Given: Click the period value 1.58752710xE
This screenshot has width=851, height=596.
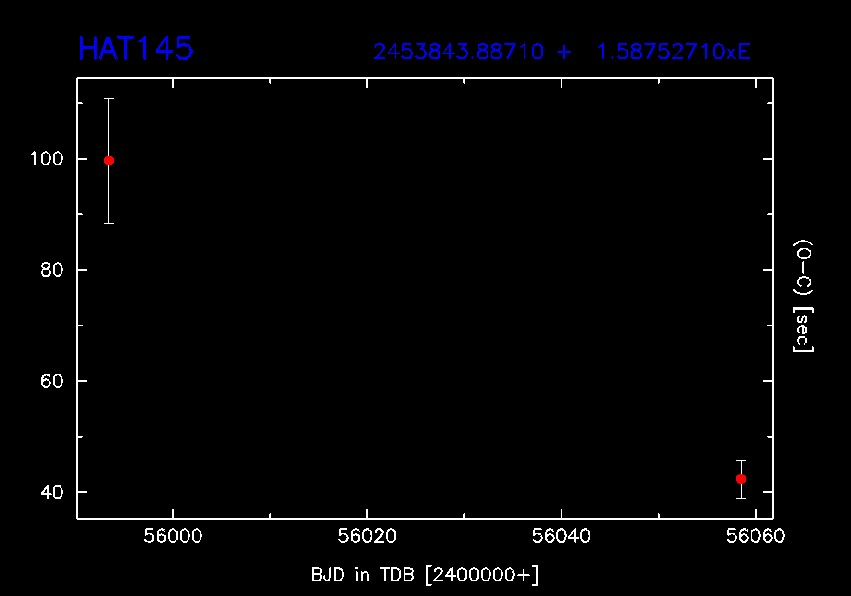Looking at the screenshot, I should 673,52.
